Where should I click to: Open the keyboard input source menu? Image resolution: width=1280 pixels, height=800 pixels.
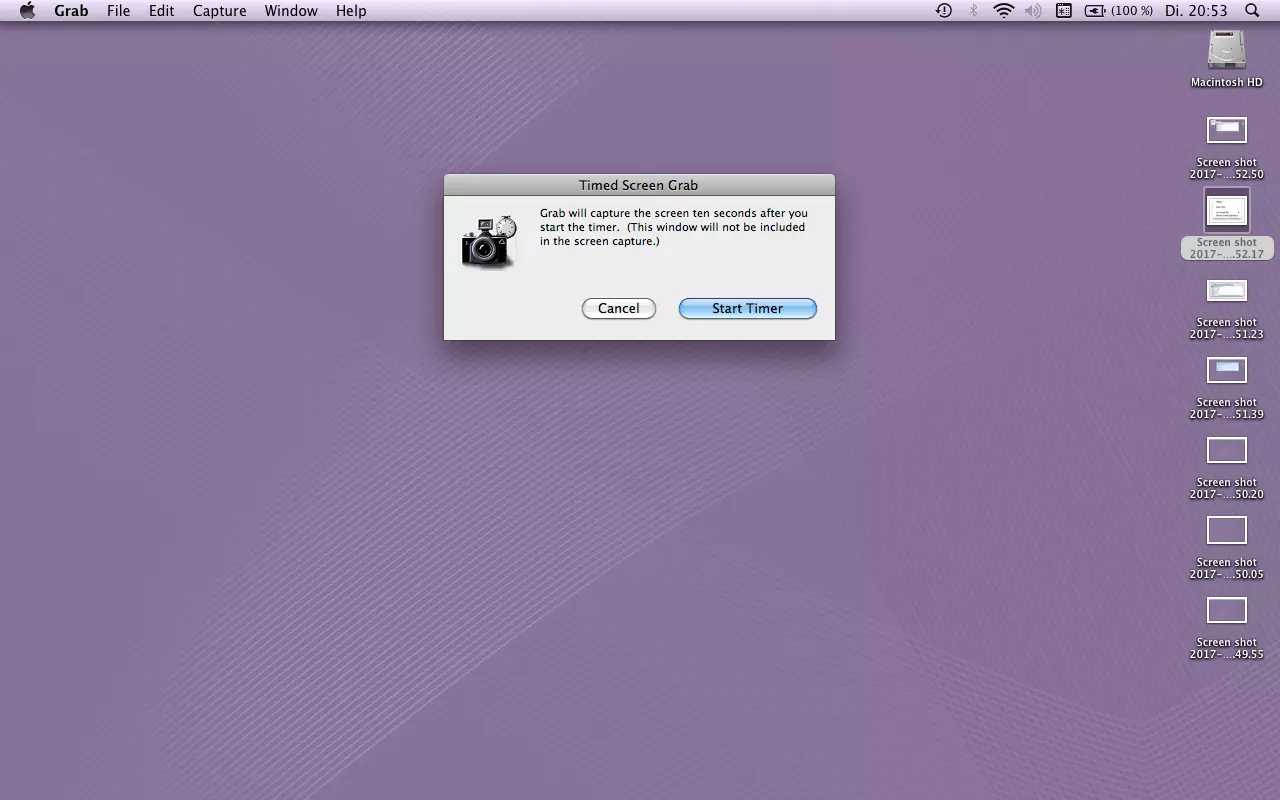(1064, 11)
